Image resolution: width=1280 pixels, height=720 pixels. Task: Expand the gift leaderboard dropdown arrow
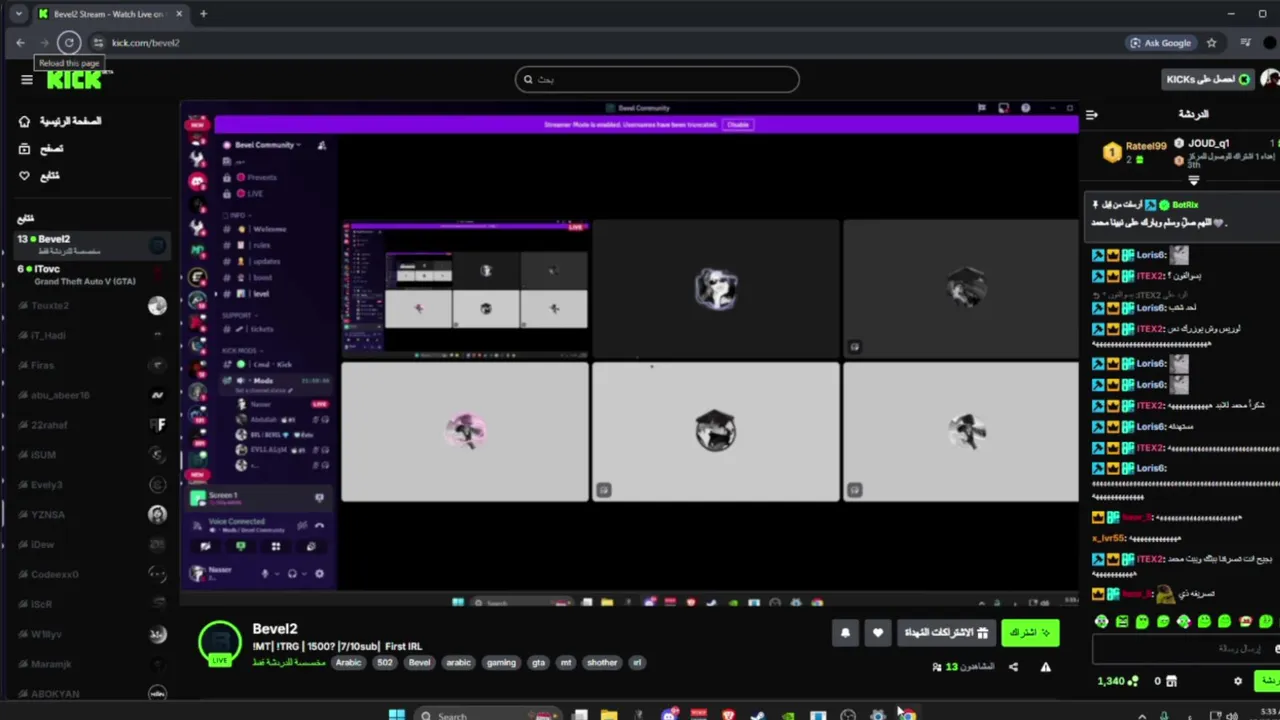pyautogui.click(x=1193, y=181)
